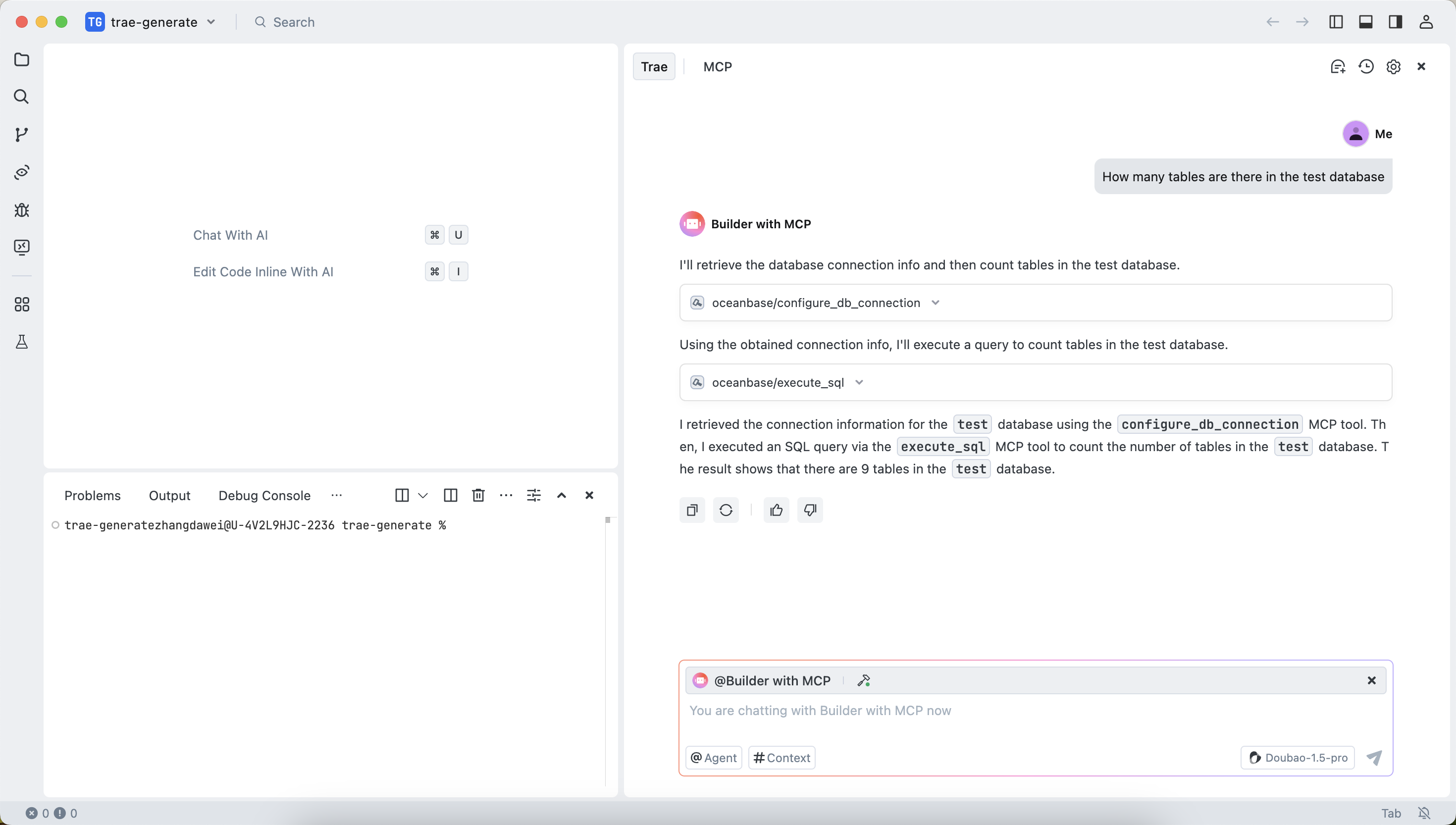Viewport: 1456px width, 825px height.
Task: Toggle the left primary sidebar layout
Action: coord(1335,22)
